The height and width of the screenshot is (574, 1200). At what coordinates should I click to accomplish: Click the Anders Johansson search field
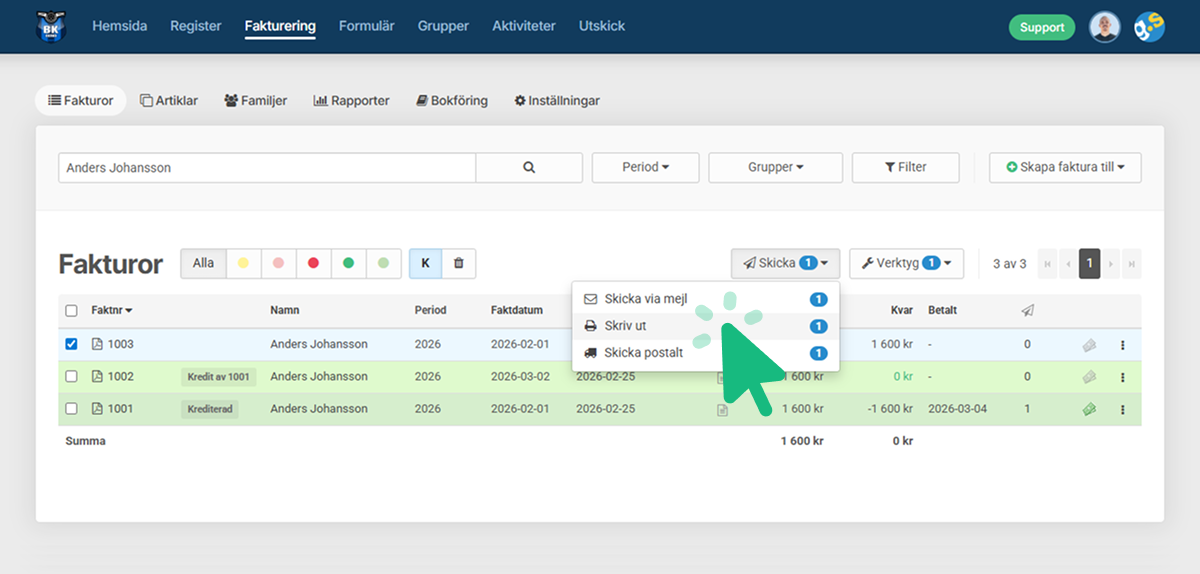point(266,168)
